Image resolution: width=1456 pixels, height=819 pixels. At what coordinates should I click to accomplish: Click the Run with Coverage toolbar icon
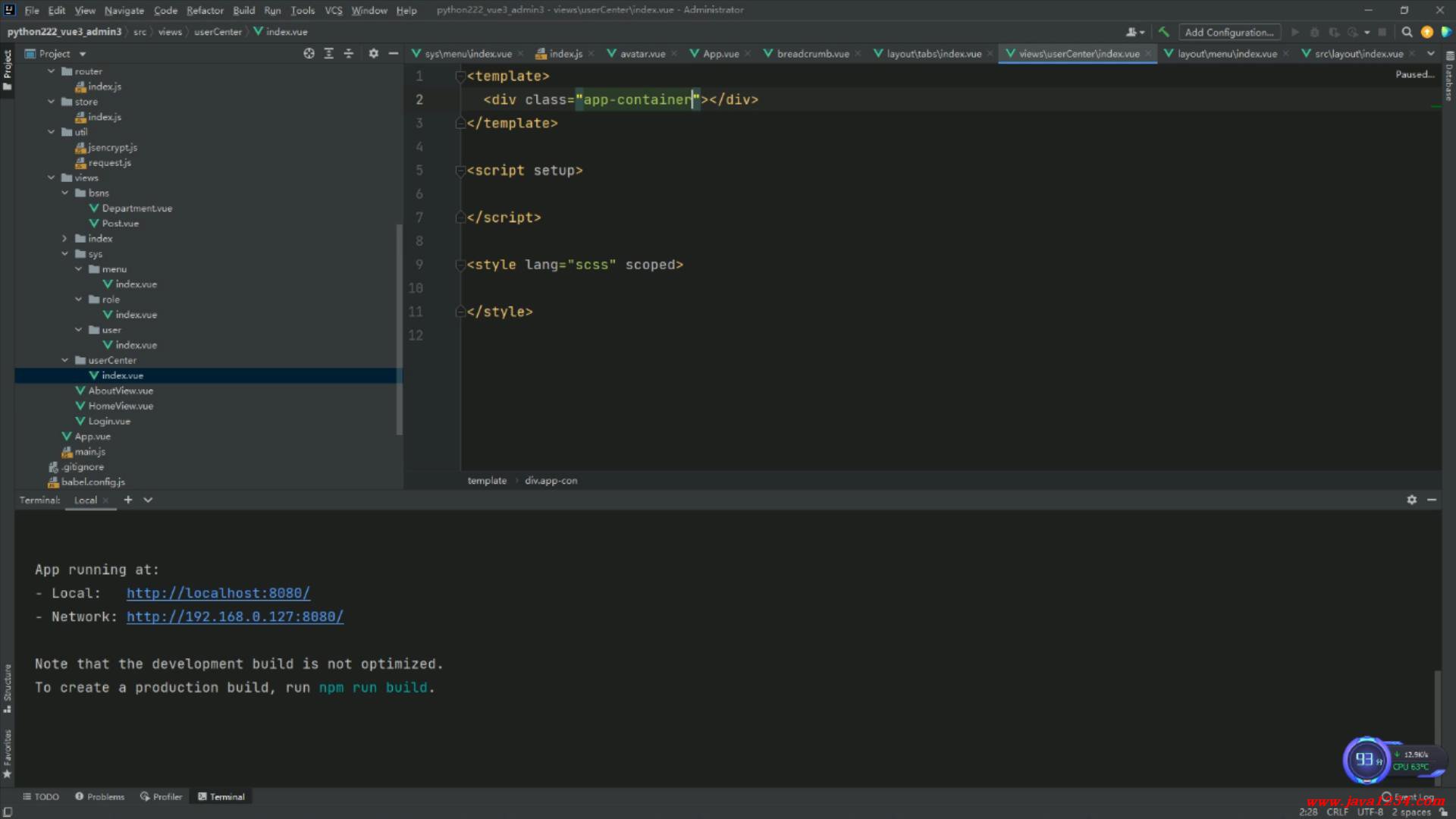(x=1335, y=32)
